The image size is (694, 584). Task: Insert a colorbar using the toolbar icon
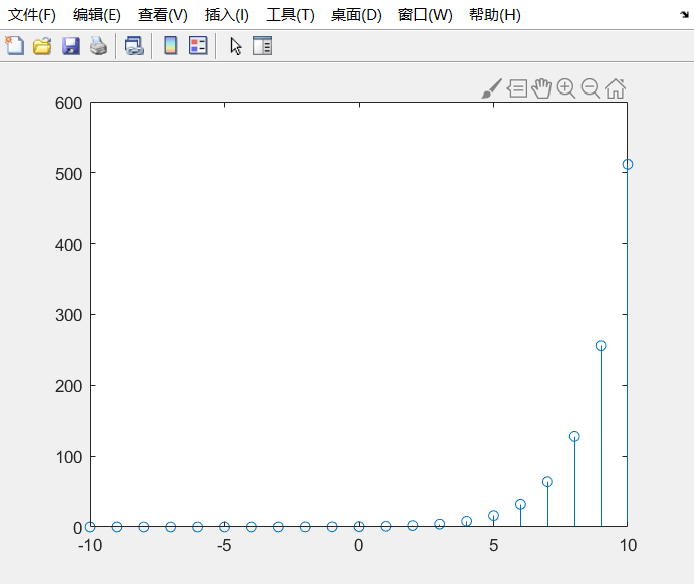point(171,46)
